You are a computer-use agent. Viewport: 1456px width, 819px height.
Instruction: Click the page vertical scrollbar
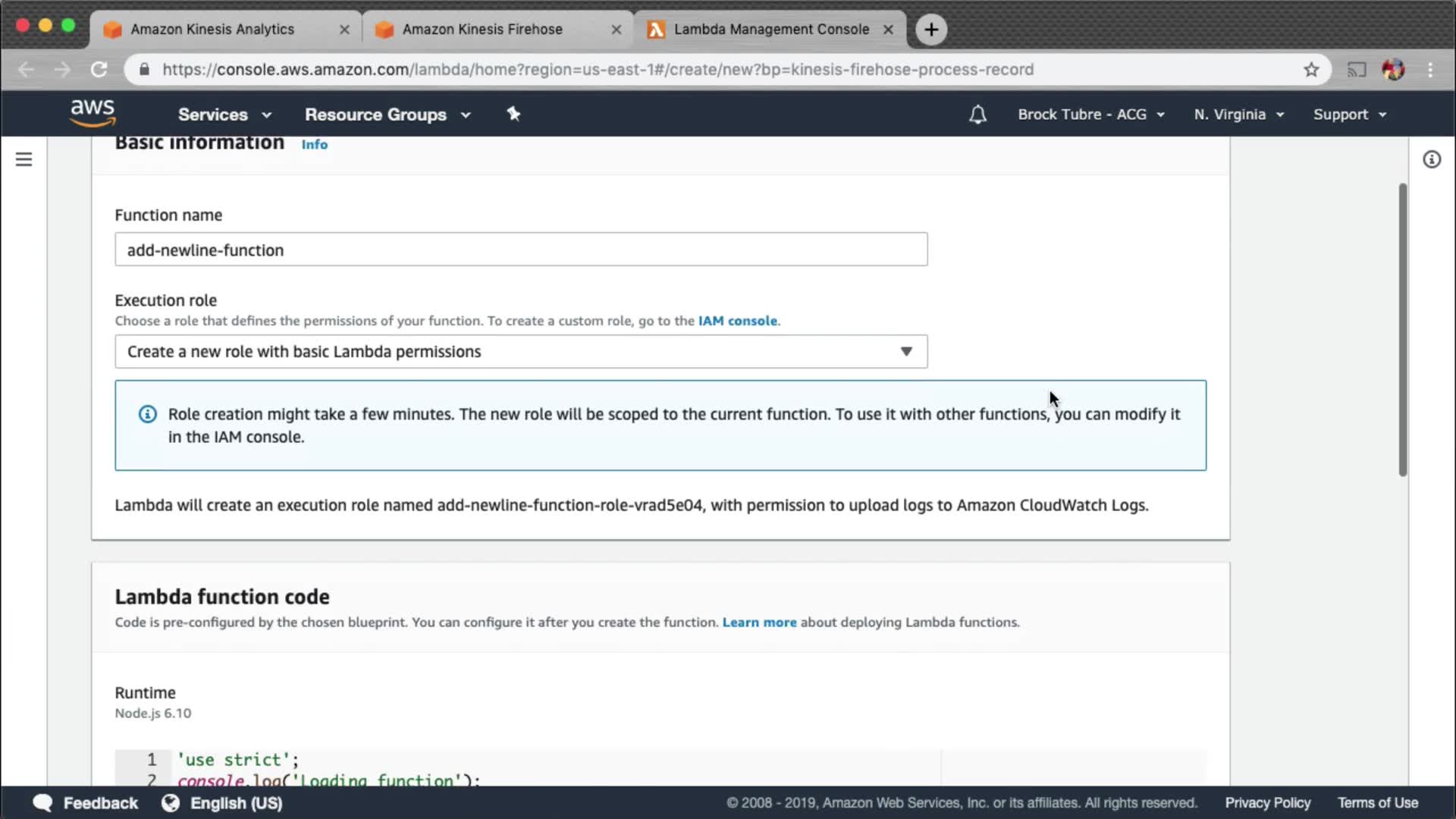click(x=1403, y=330)
